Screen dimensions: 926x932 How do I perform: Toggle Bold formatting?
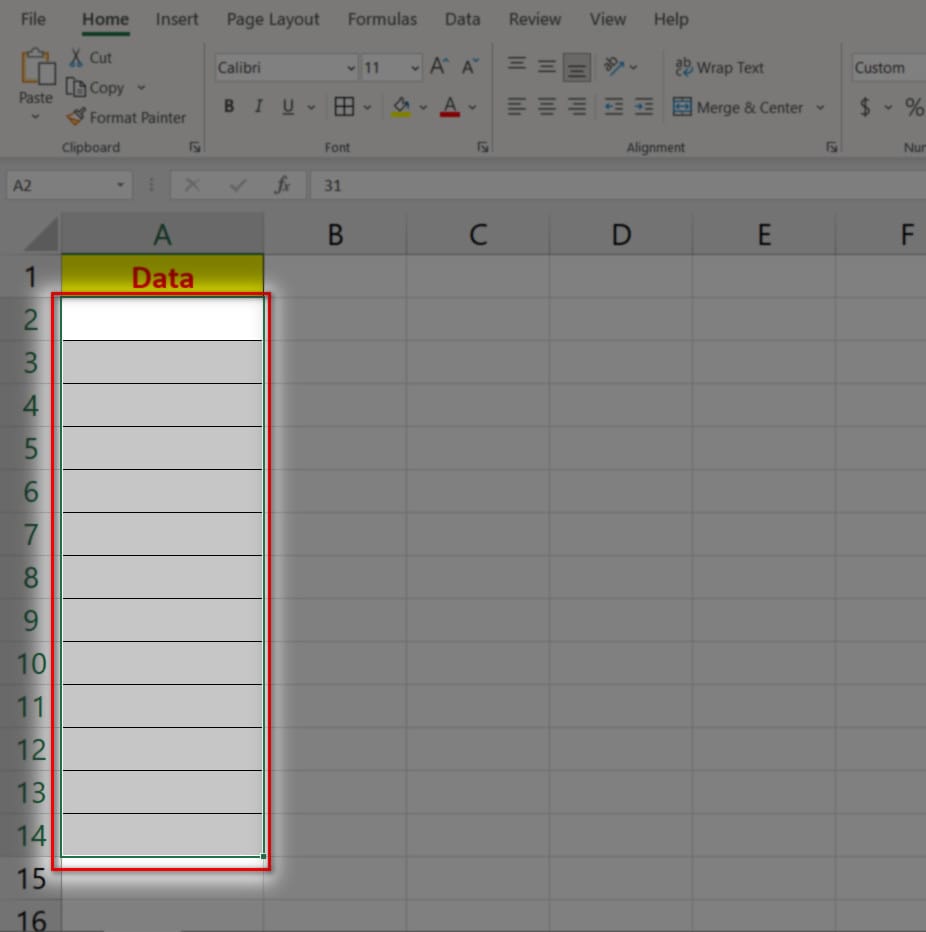[229, 107]
